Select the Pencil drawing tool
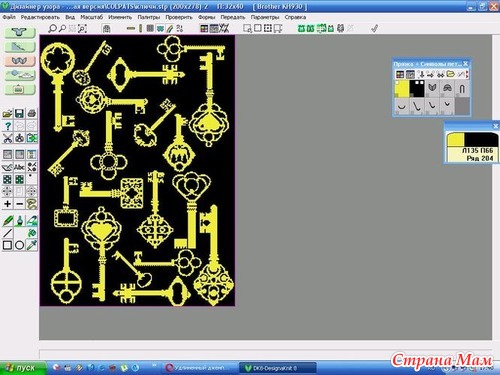Image resolution: width=500 pixels, height=375 pixels. click(8, 221)
